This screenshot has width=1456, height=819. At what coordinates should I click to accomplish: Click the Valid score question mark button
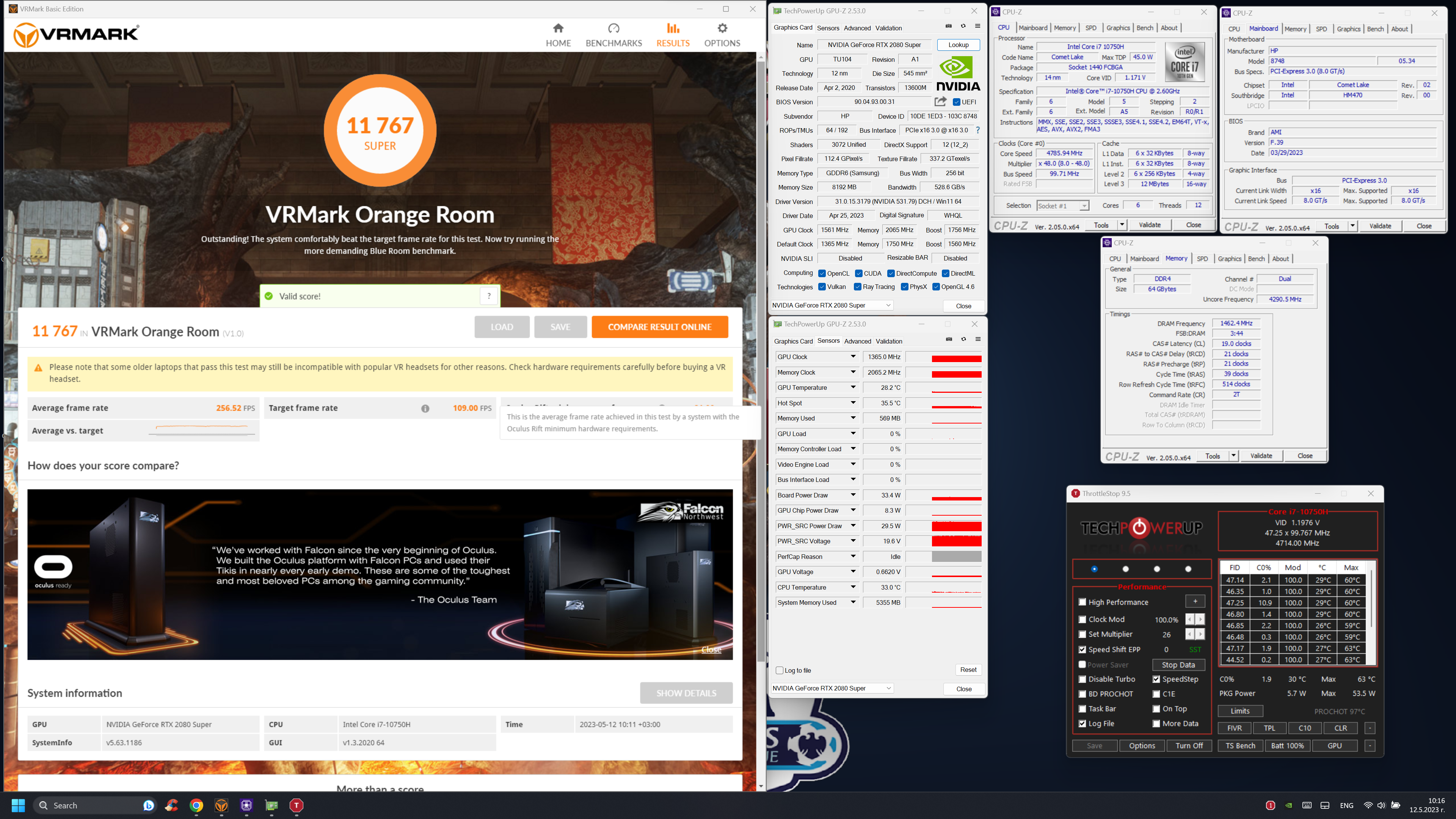[489, 296]
